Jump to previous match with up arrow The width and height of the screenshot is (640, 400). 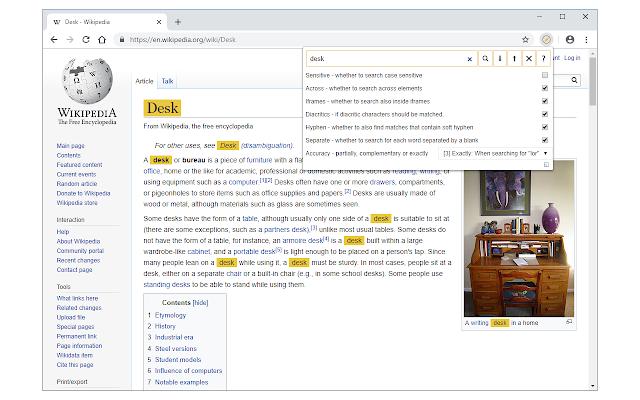[514, 58]
